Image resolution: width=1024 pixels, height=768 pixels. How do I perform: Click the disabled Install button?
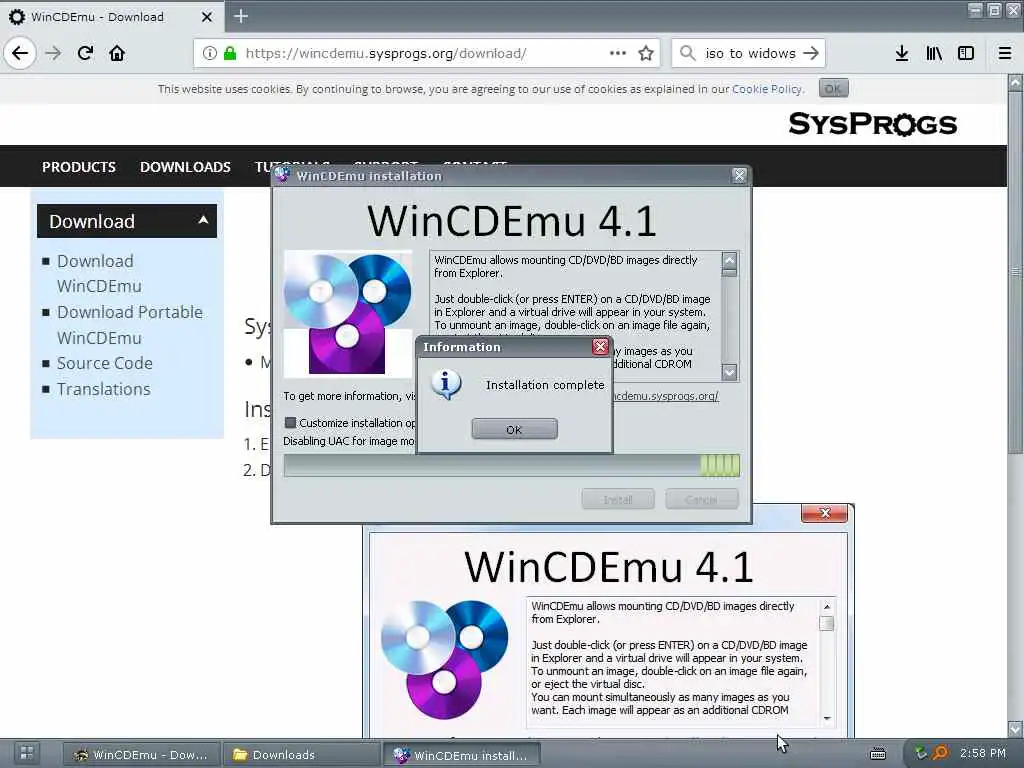coord(618,500)
